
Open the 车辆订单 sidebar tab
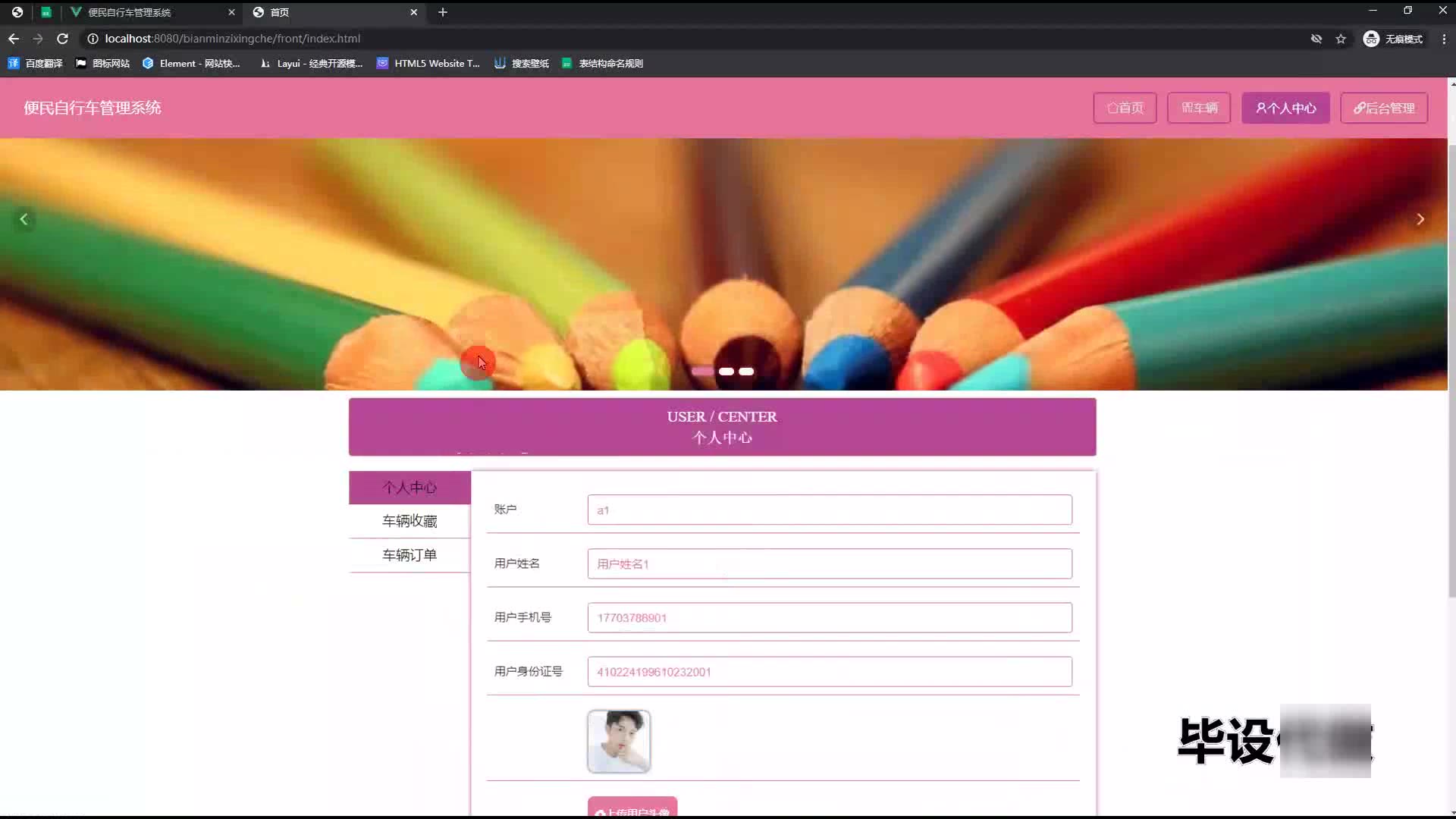[409, 555]
